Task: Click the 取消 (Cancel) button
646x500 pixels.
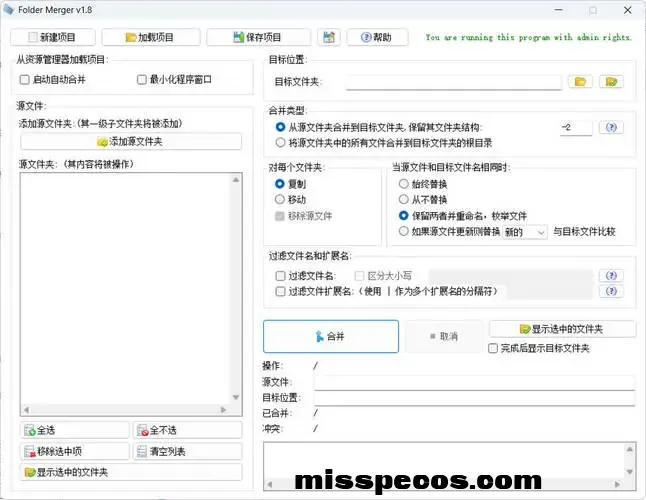Action: click(444, 336)
